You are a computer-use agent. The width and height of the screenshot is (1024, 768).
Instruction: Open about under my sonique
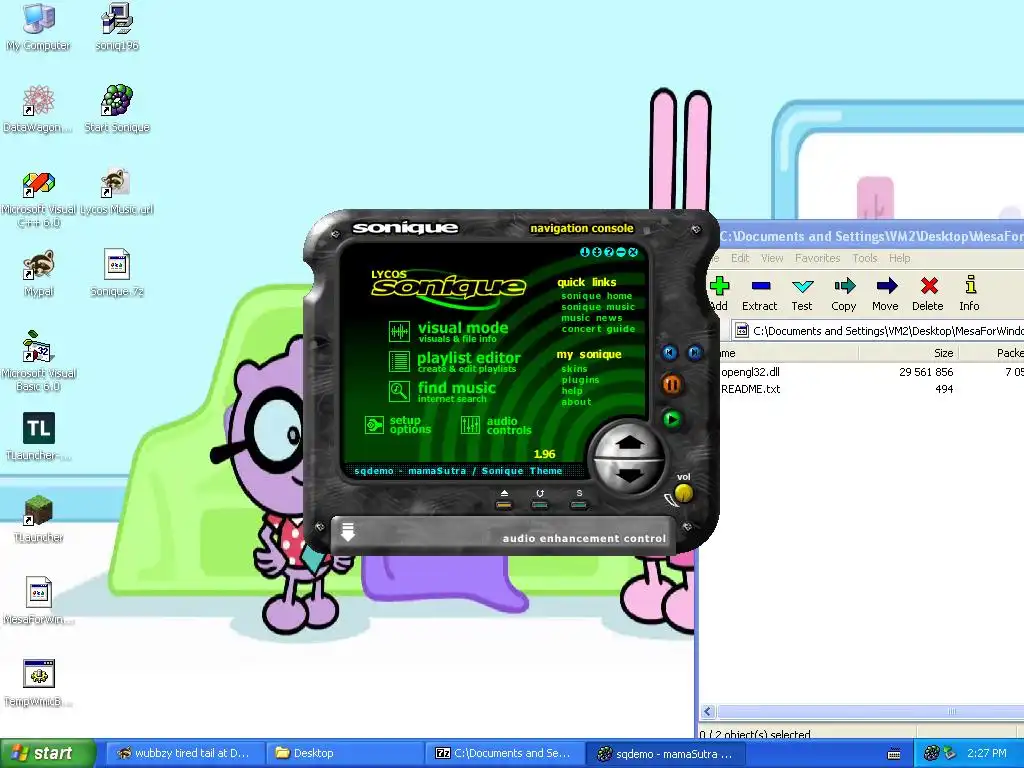point(576,402)
